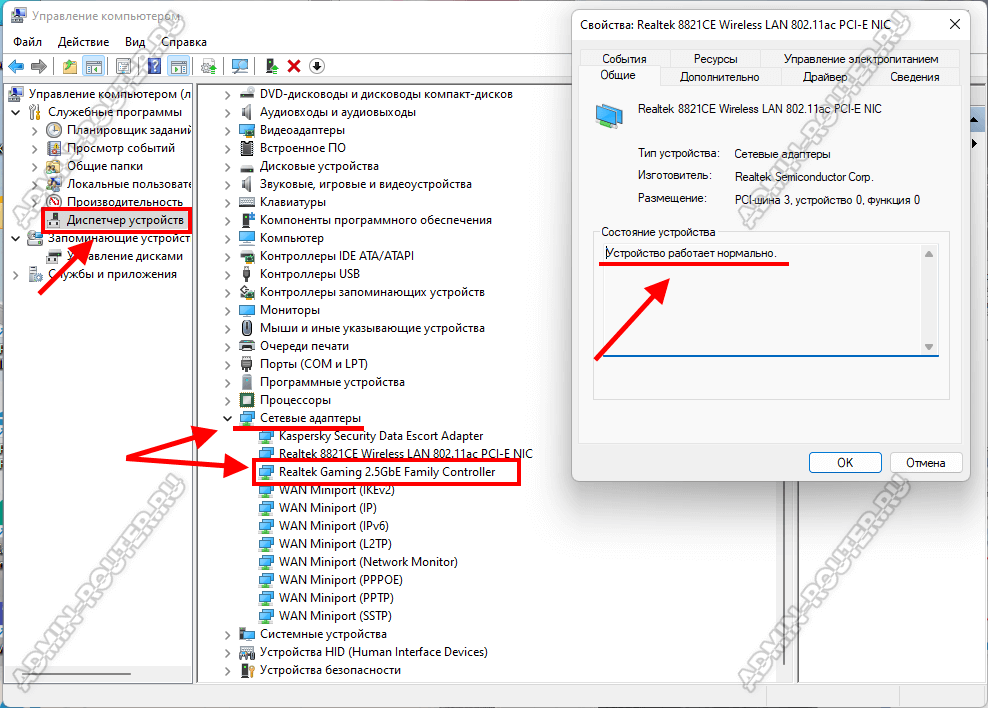Screen dimensions: 988x708
Task: Click the Up one level folder icon
Action: click(70, 66)
